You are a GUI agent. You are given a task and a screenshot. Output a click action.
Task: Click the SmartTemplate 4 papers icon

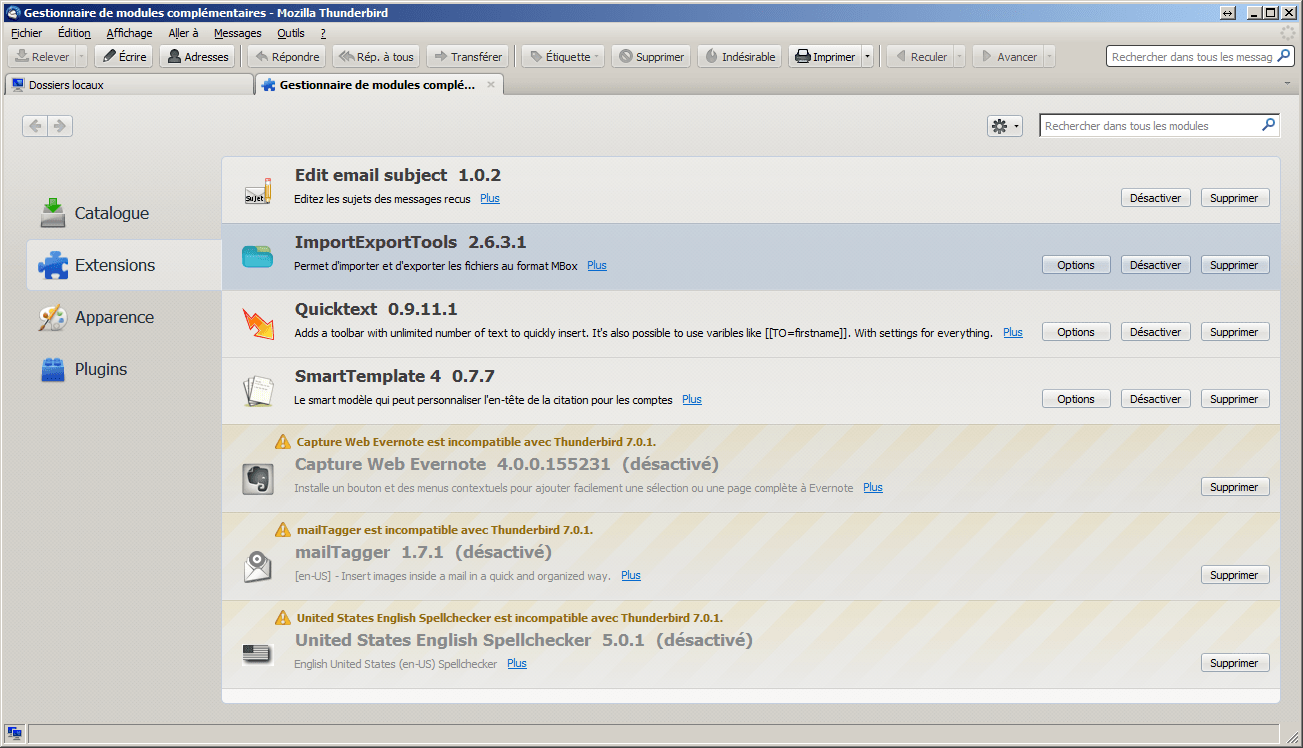click(x=258, y=391)
